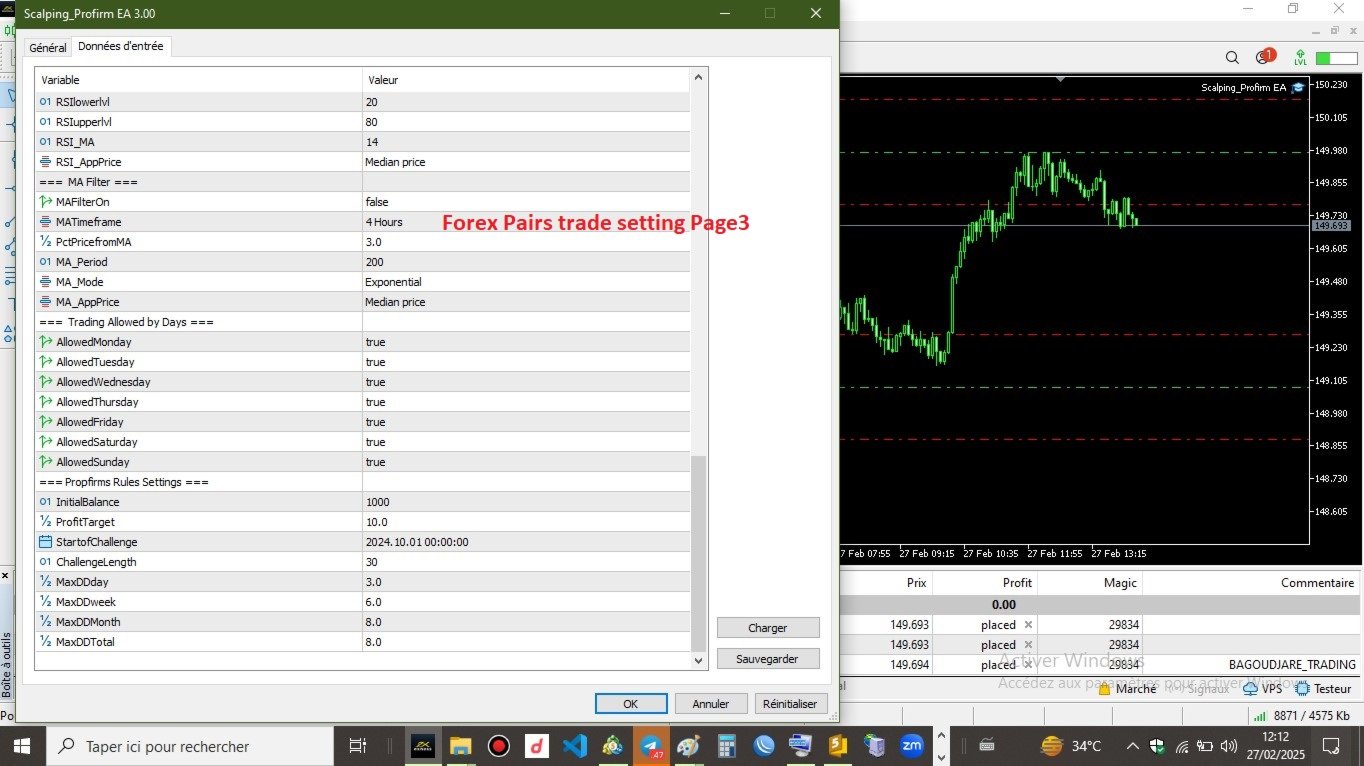Open File Explorer from the taskbar

pyautogui.click(x=460, y=746)
